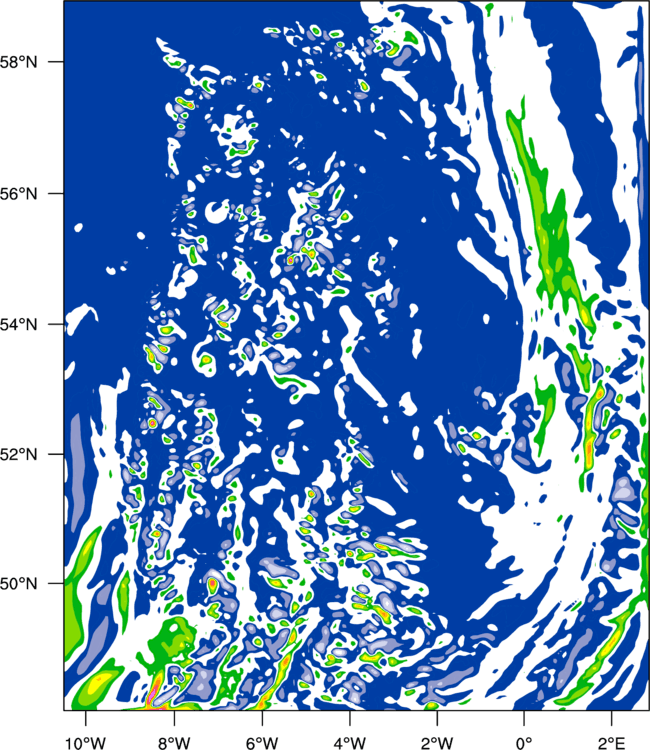Click the large green blob near 49°N 8°W

pos(171,641)
